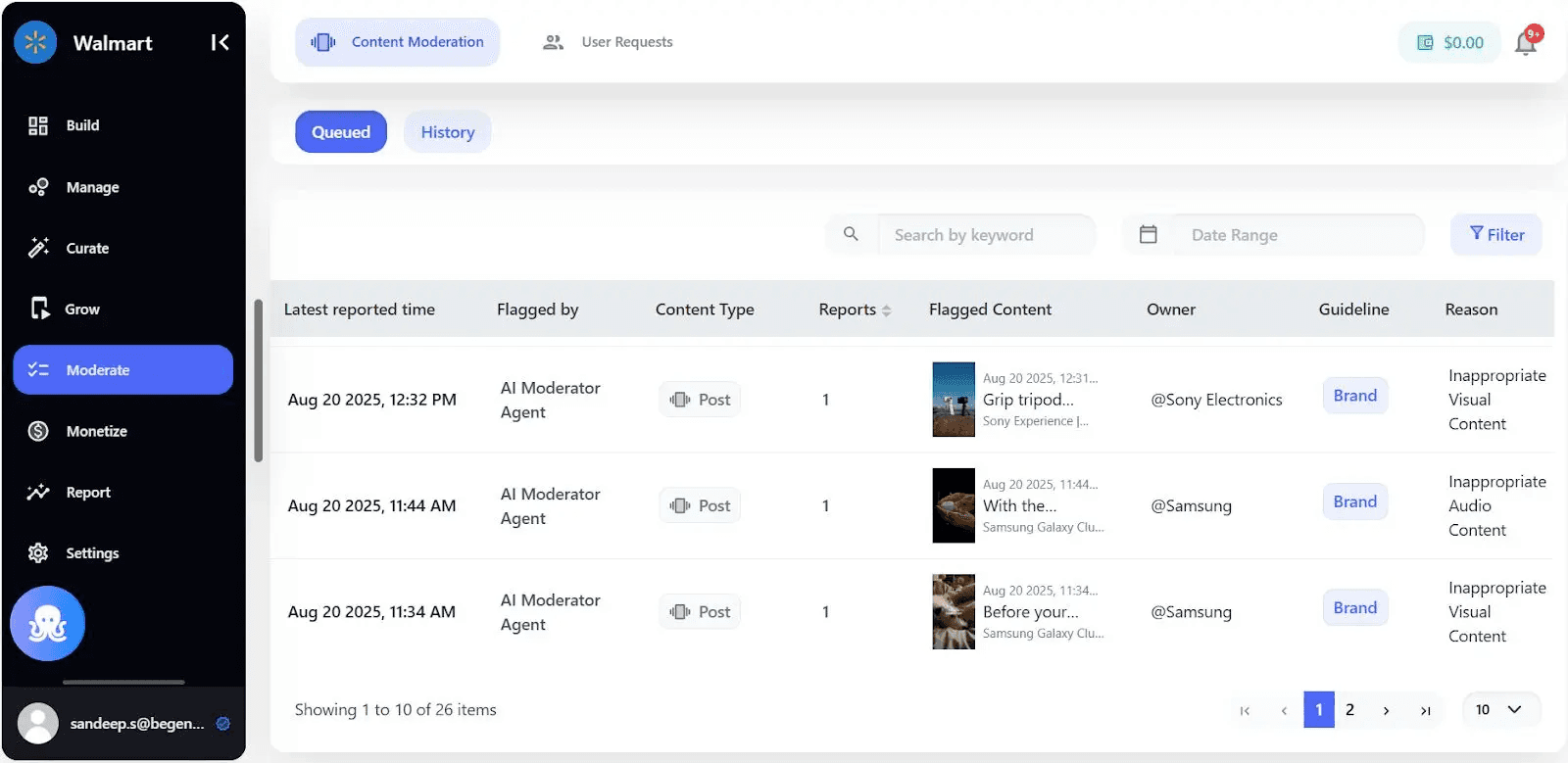The image size is (1568, 763).
Task: Select the Aug 20 2025, 12:32 PM timestamp
Action: tap(371, 400)
